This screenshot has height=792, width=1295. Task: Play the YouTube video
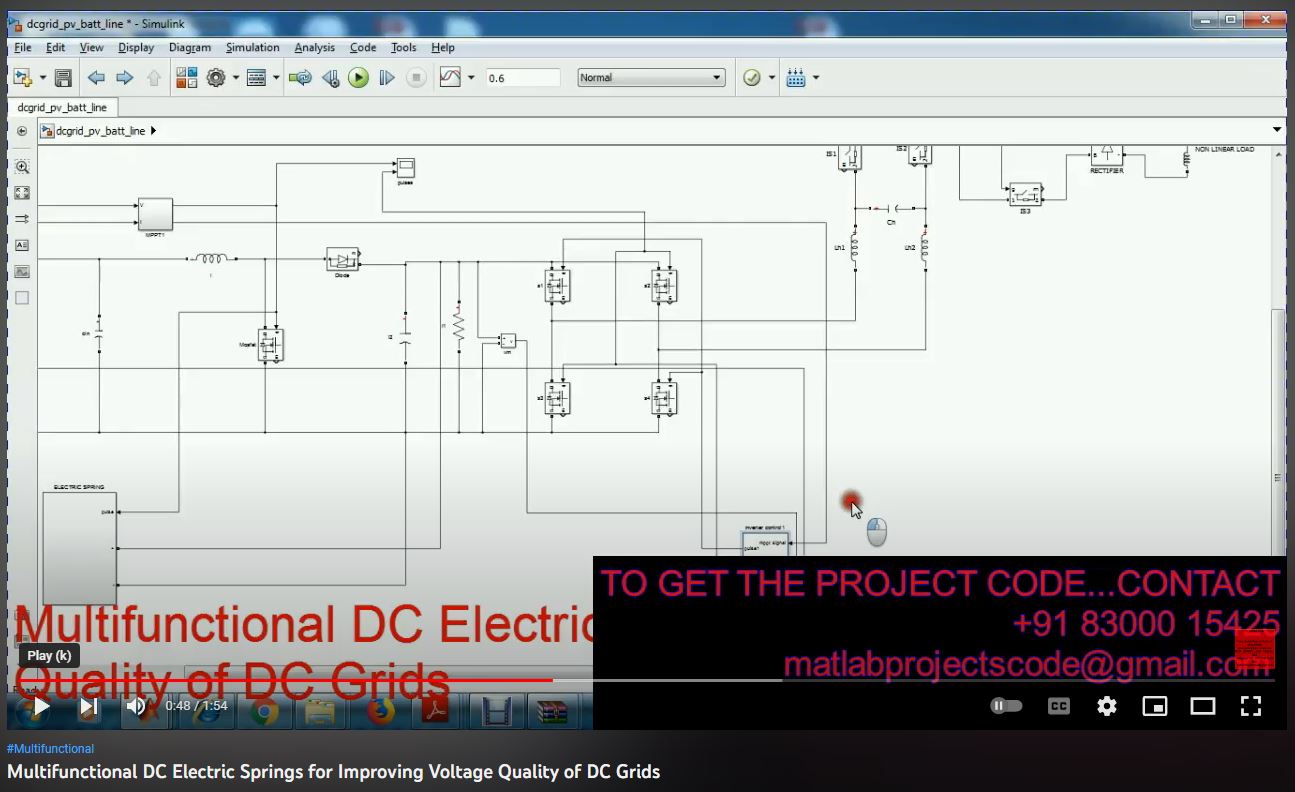coord(41,706)
